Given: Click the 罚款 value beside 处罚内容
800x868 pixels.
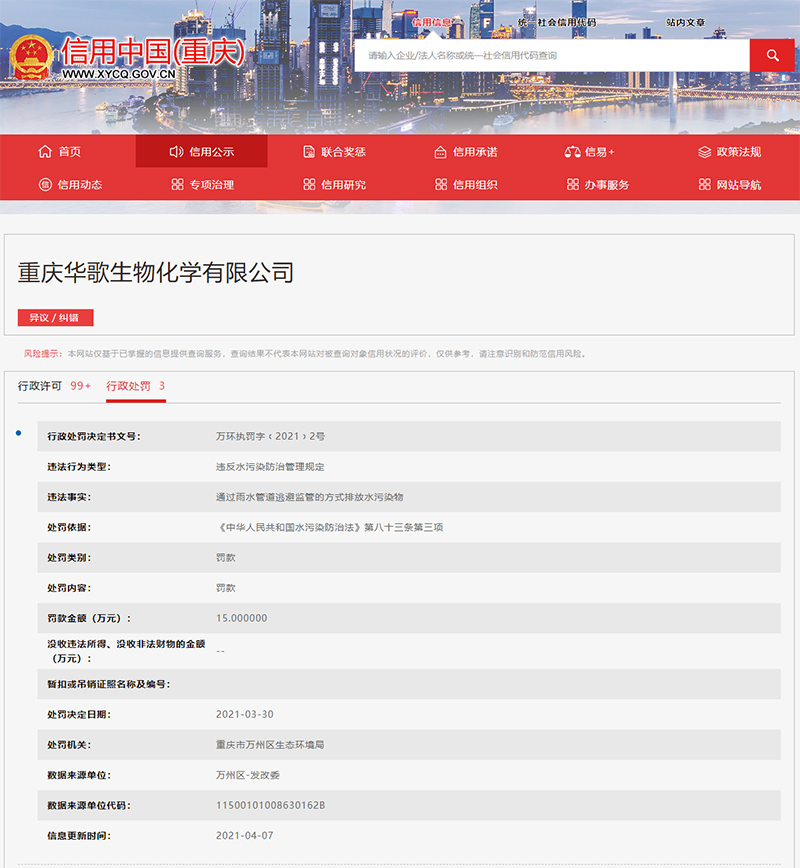Looking at the screenshot, I should [x=226, y=588].
